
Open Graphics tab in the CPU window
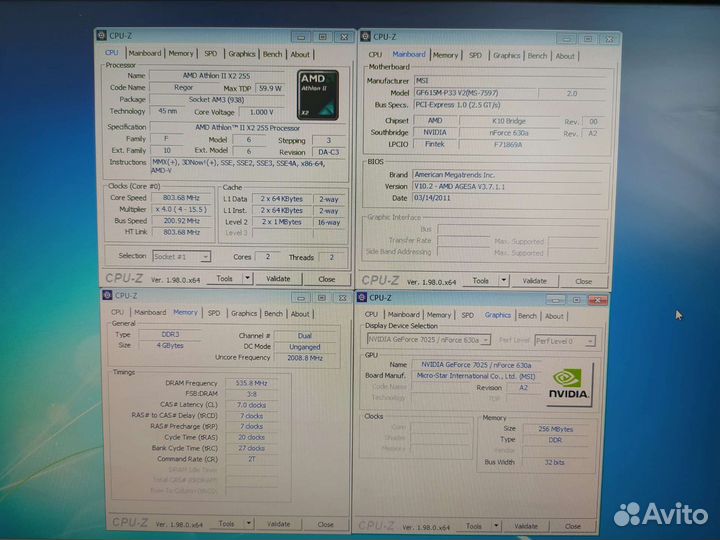click(x=242, y=54)
